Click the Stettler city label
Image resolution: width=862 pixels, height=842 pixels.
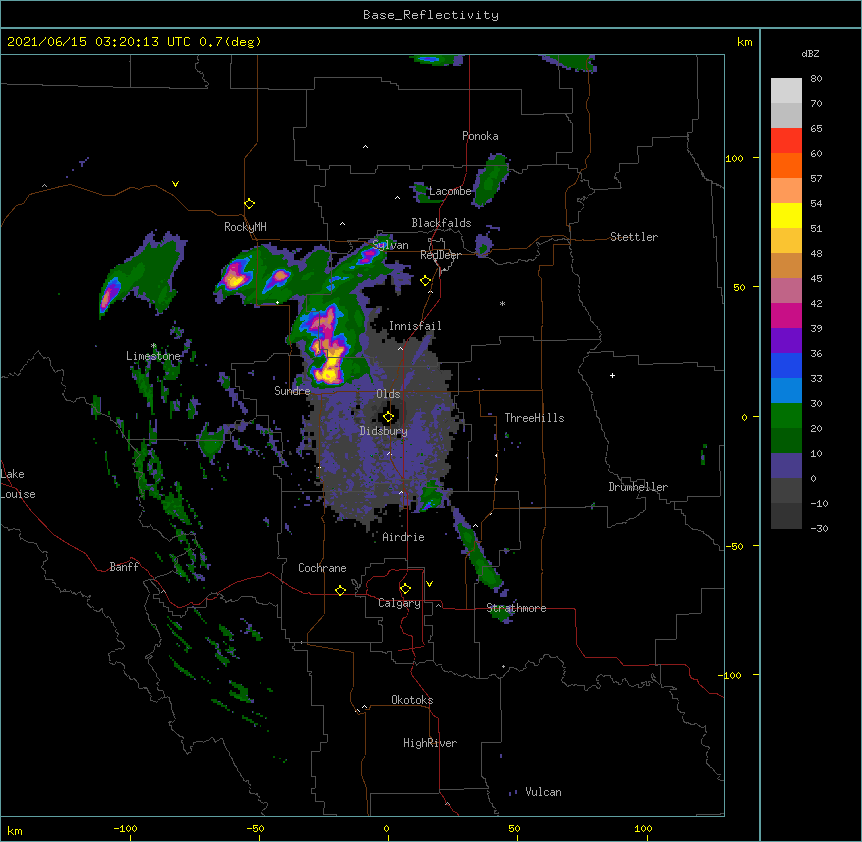point(634,237)
